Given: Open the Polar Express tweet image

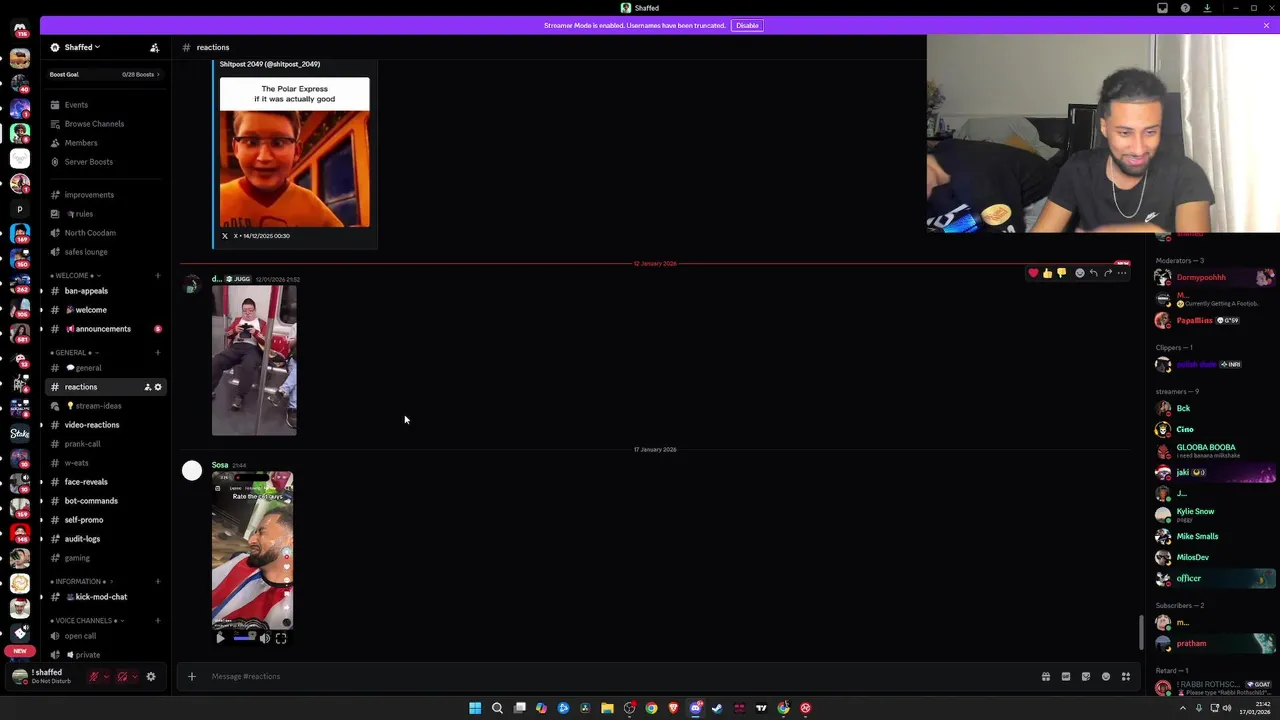Looking at the screenshot, I should [294, 153].
